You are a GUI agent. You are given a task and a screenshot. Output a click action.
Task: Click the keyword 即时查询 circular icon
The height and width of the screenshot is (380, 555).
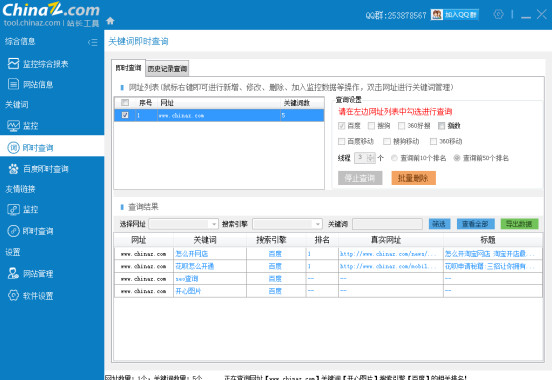13,148
